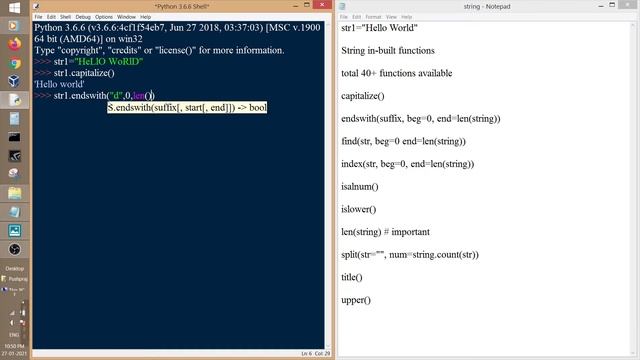Image resolution: width=640 pixels, height=360 pixels.
Task: Click isalnum() line in Notepad
Action: coord(360,187)
